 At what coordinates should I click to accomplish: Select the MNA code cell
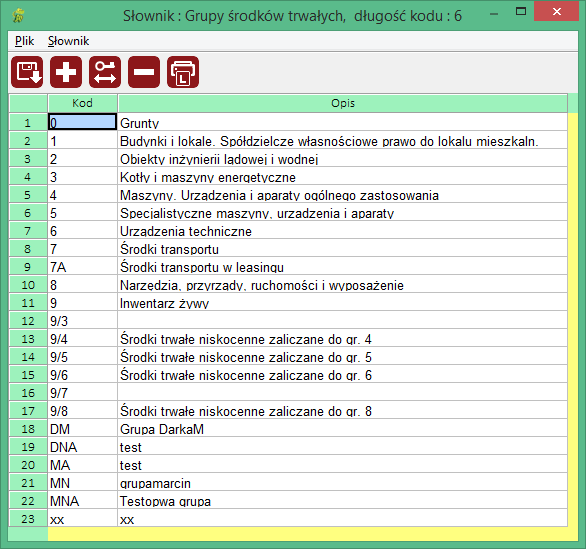point(83,501)
